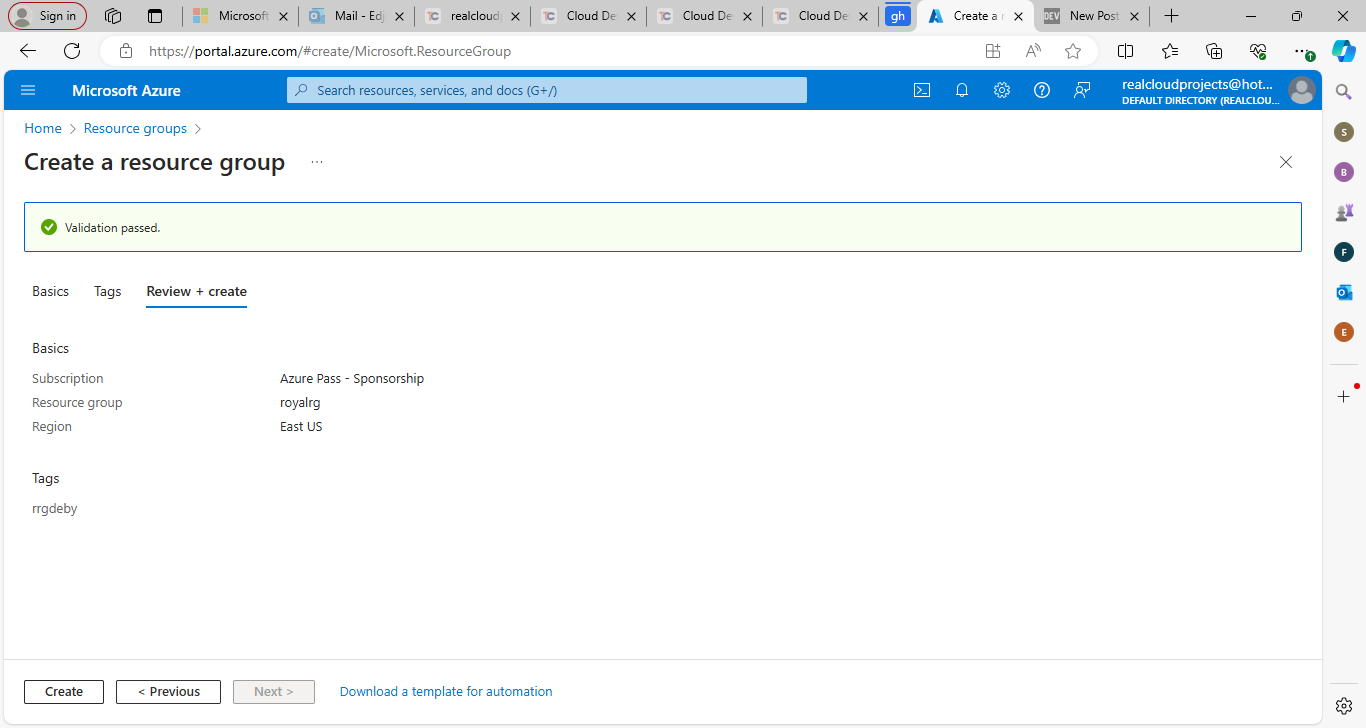Open a new browser tab
Screen dimensions: 1366x728
[x=1172, y=16]
